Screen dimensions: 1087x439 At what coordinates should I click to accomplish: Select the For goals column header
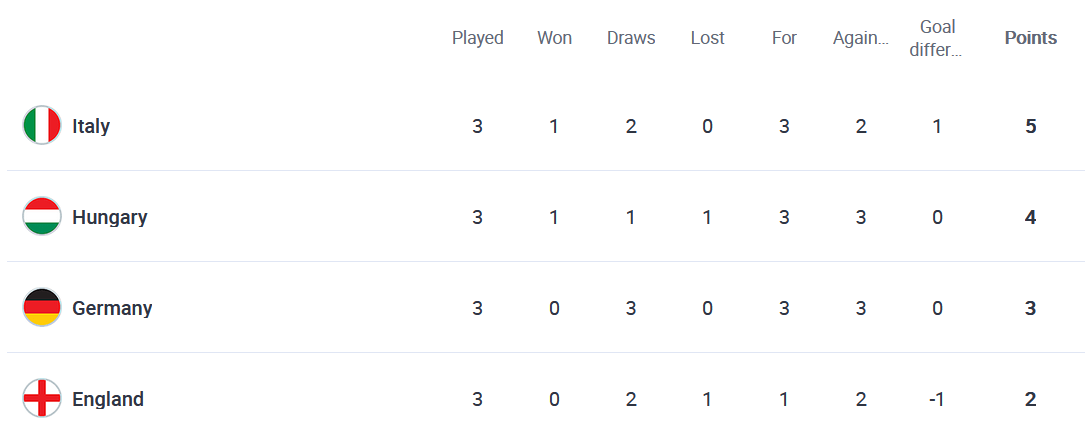(x=784, y=37)
